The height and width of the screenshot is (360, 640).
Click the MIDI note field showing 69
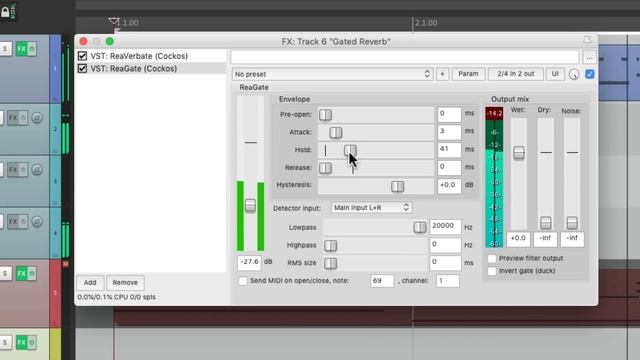pos(382,281)
